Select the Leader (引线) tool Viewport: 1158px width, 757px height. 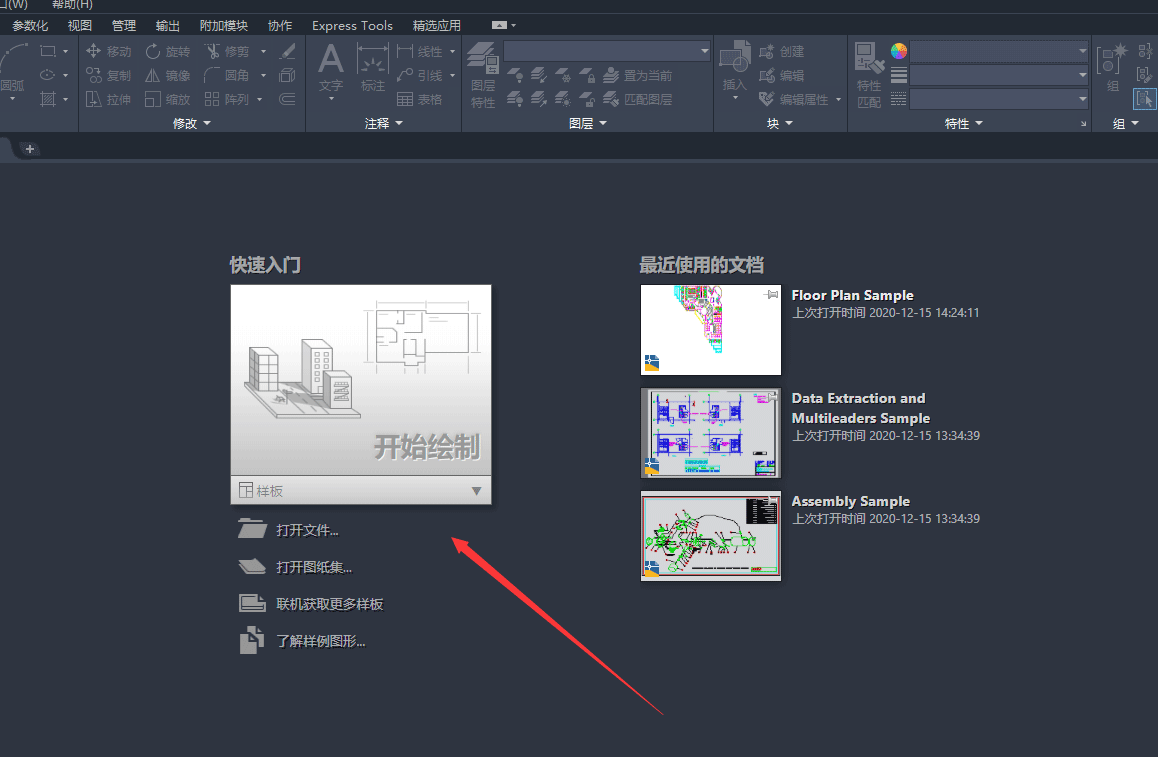pos(420,75)
